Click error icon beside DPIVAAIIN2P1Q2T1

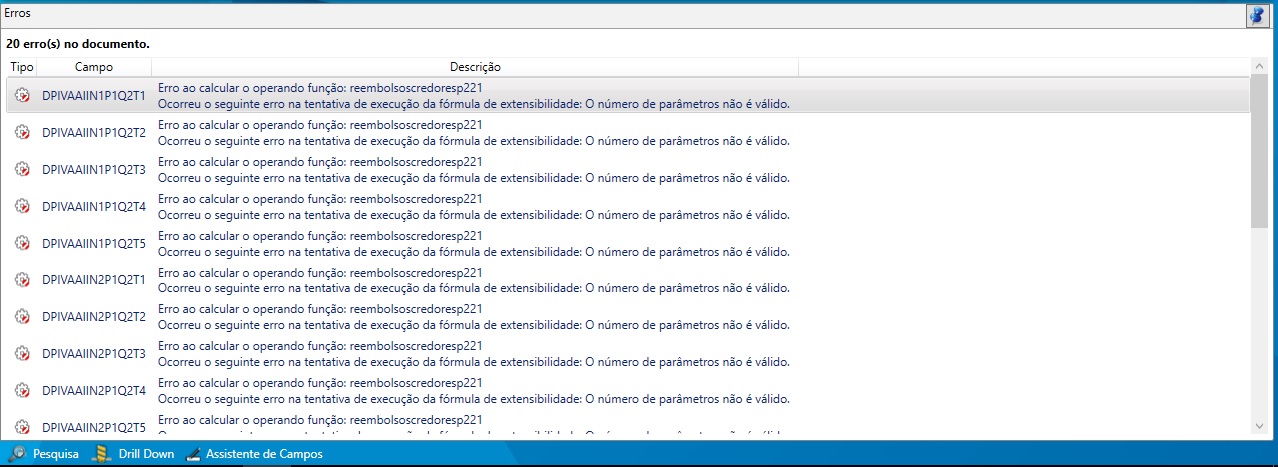(22, 280)
